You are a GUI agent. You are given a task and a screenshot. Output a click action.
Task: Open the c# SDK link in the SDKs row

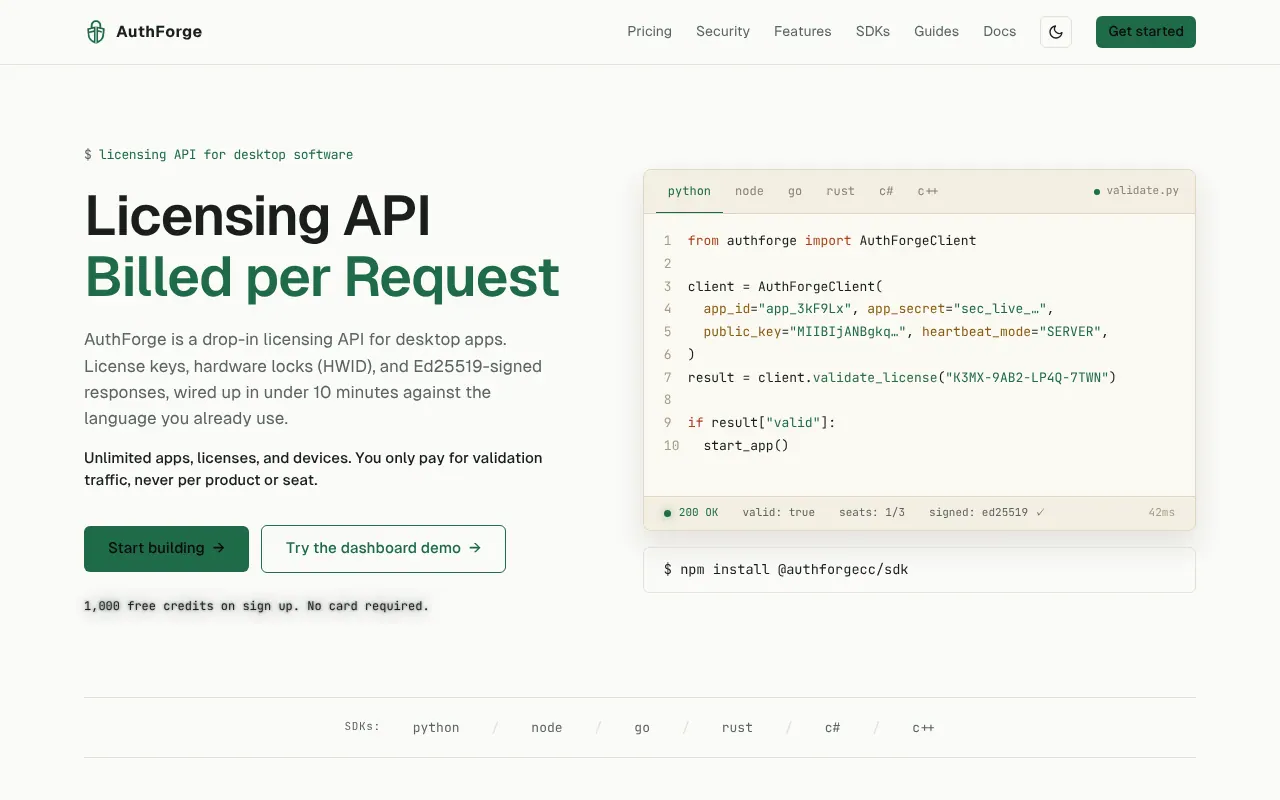[832, 728]
